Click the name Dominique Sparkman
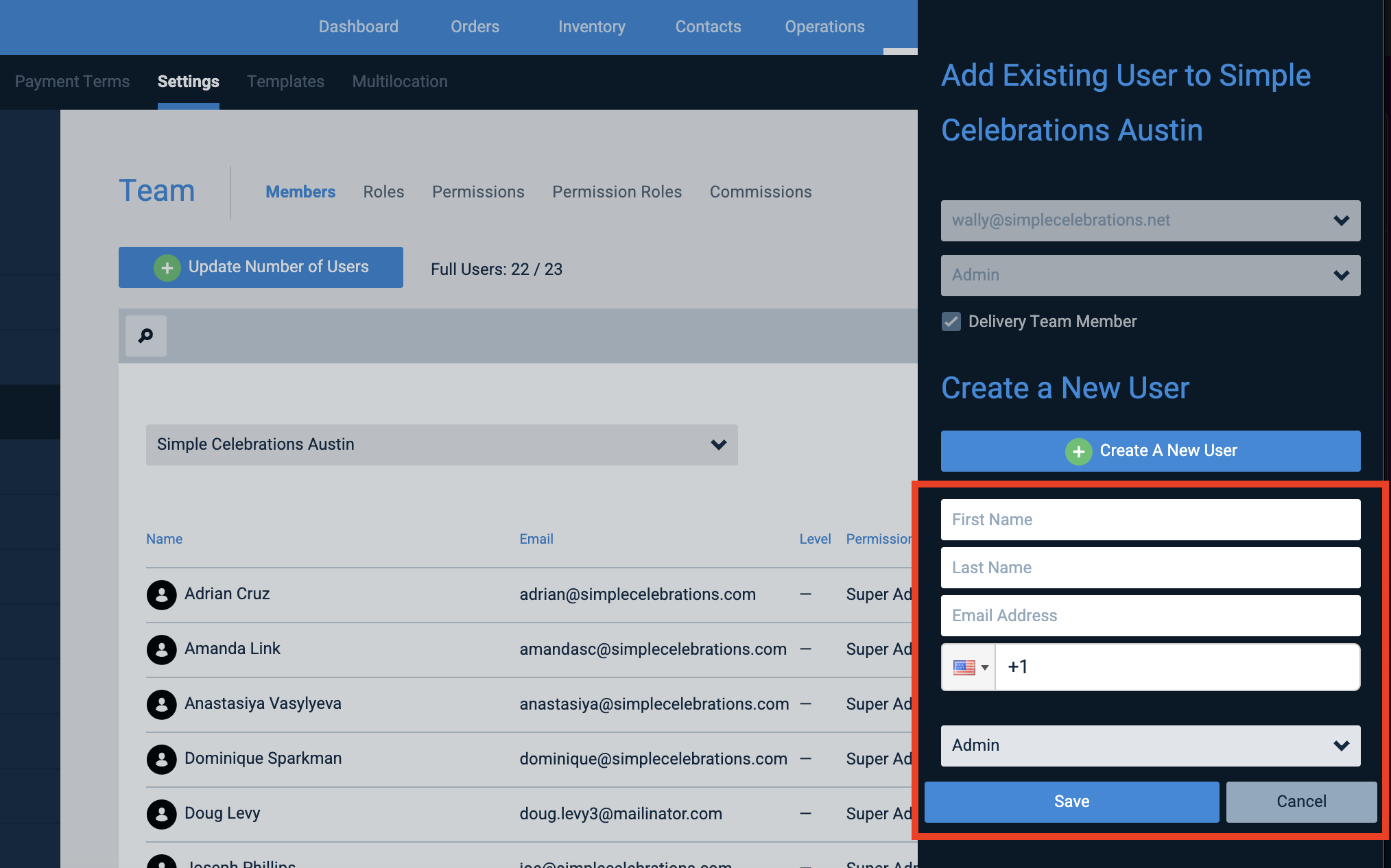Screen dimensions: 1391x868 point(263,758)
